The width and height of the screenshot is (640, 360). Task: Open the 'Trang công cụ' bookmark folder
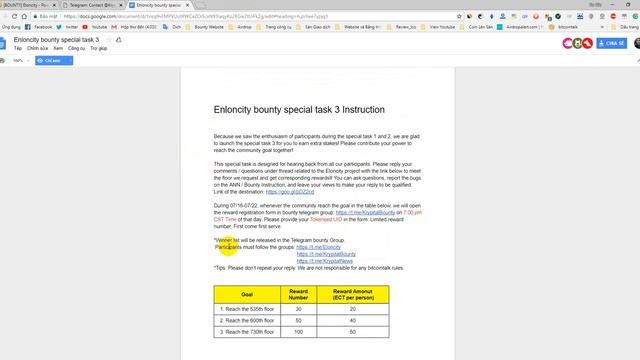pyautogui.click(x=274, y=27)
